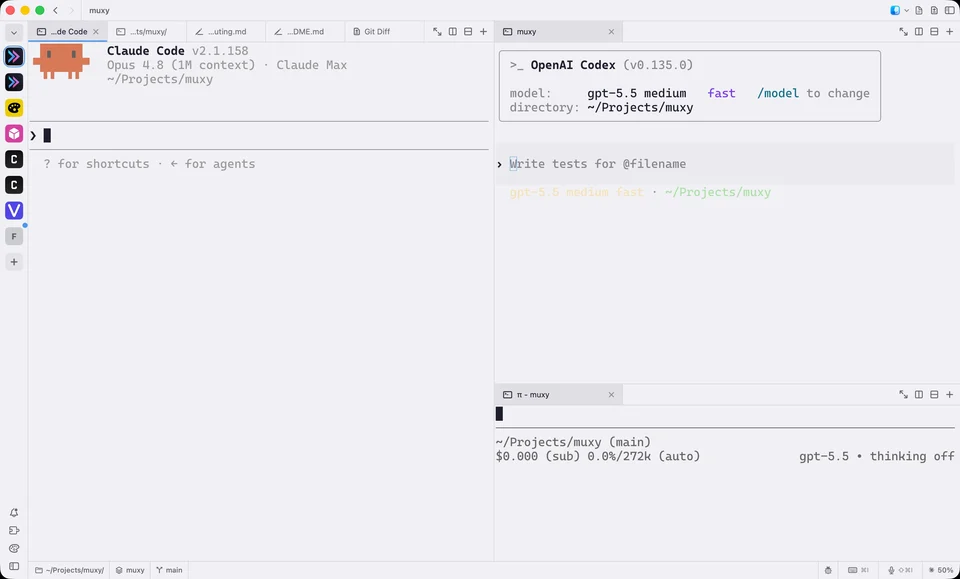Image resolution: width=960 pixels, height=579 pixels.
Task: Go forward with the right arrow
Action: [71, 10]
